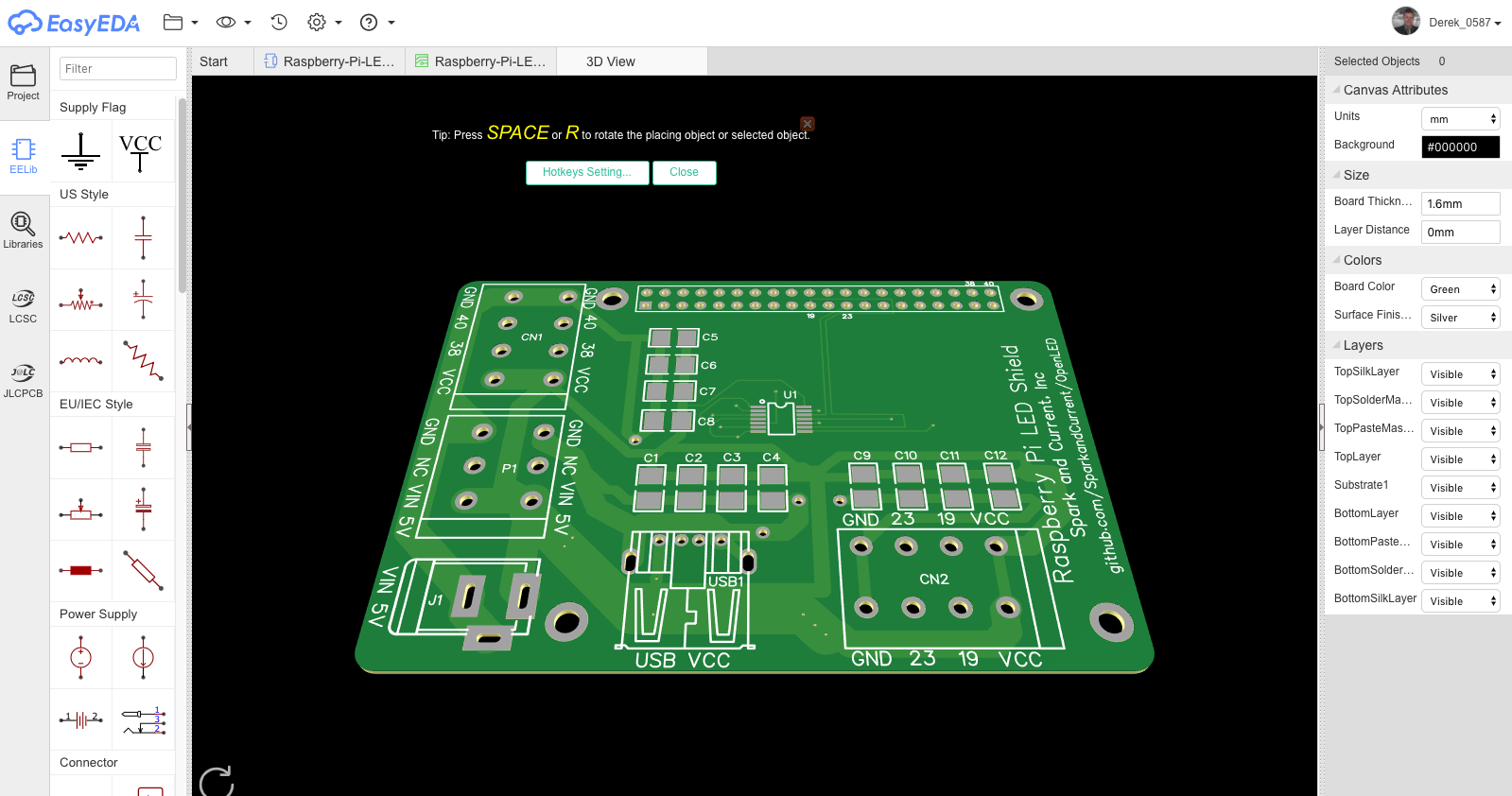This screenshot has width=1512, height=796.
Task: Open the Libraries search panel
Action: coord(23,231)
